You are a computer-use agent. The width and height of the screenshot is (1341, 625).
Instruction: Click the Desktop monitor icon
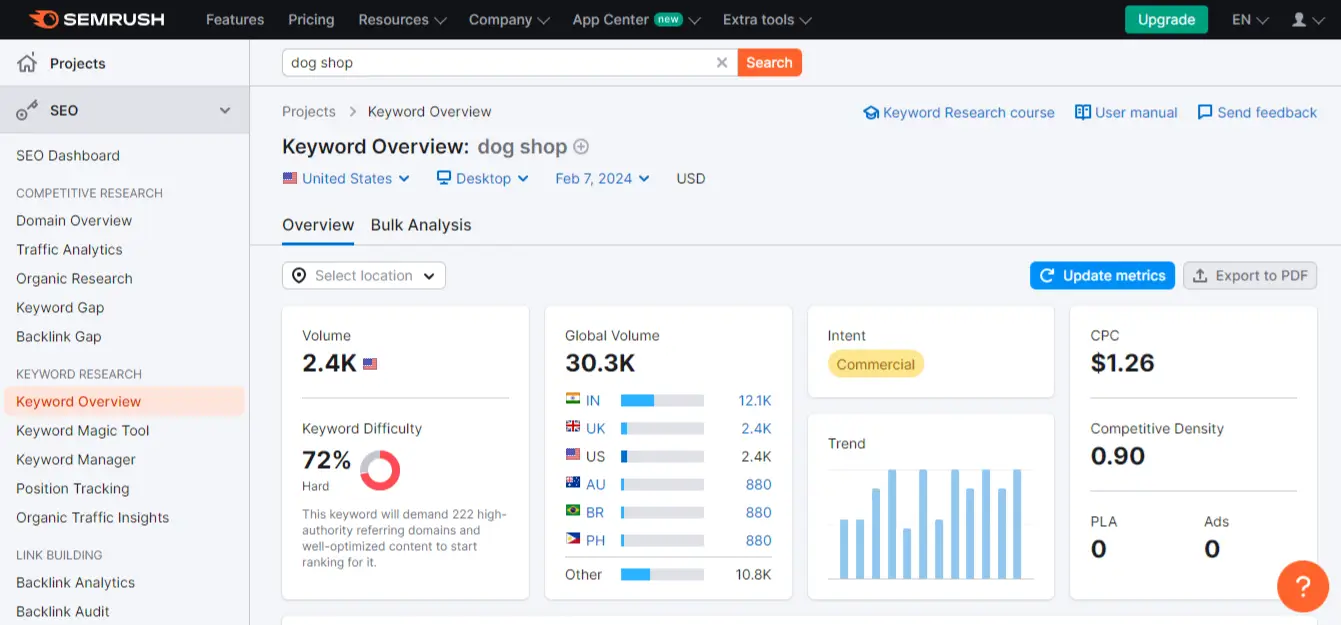tap(444, 178)
